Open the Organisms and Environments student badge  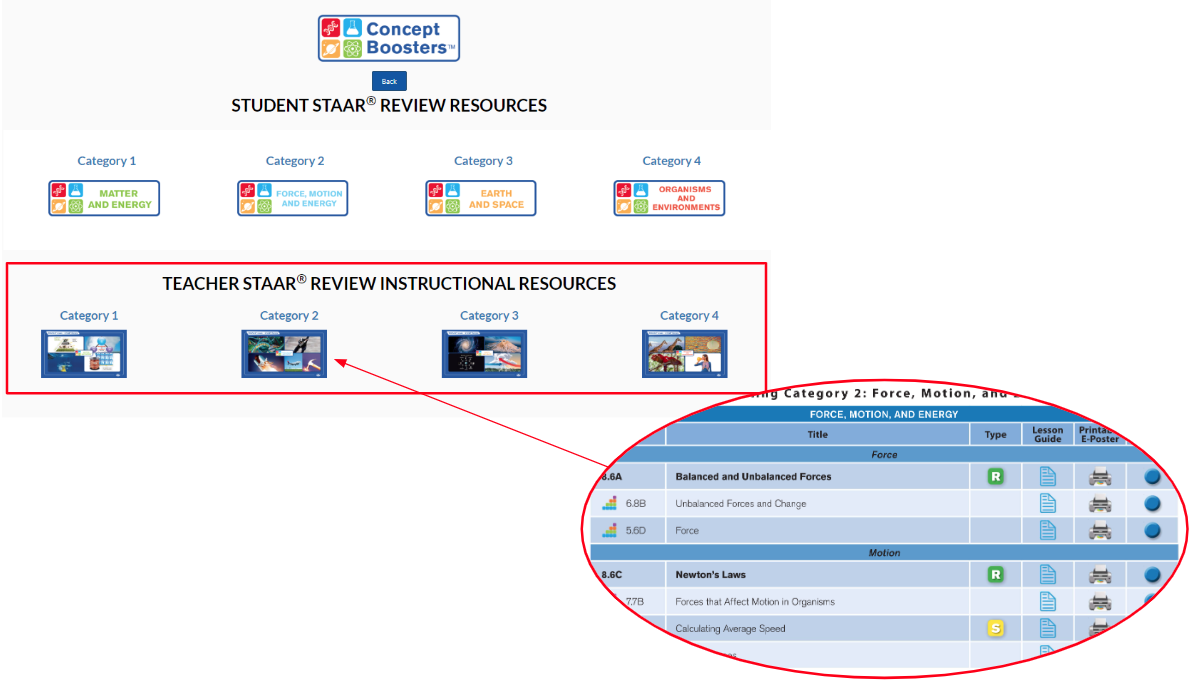click(669, 198)
